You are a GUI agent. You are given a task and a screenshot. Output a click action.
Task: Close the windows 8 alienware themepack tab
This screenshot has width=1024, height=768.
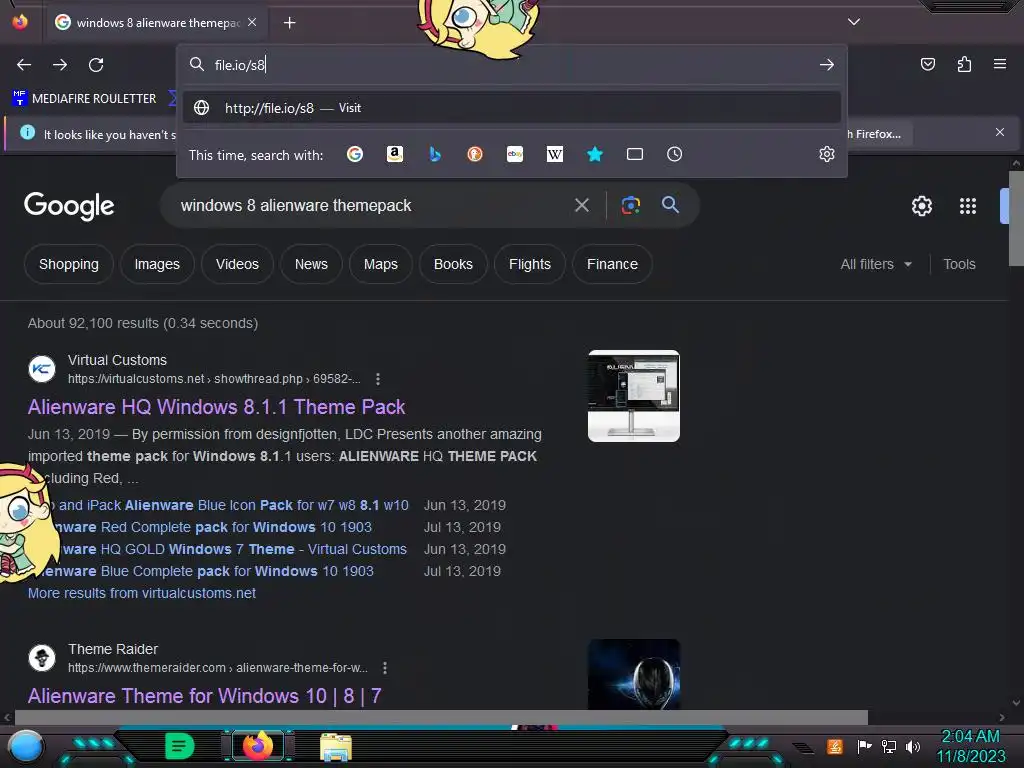[x=252, y=22]
